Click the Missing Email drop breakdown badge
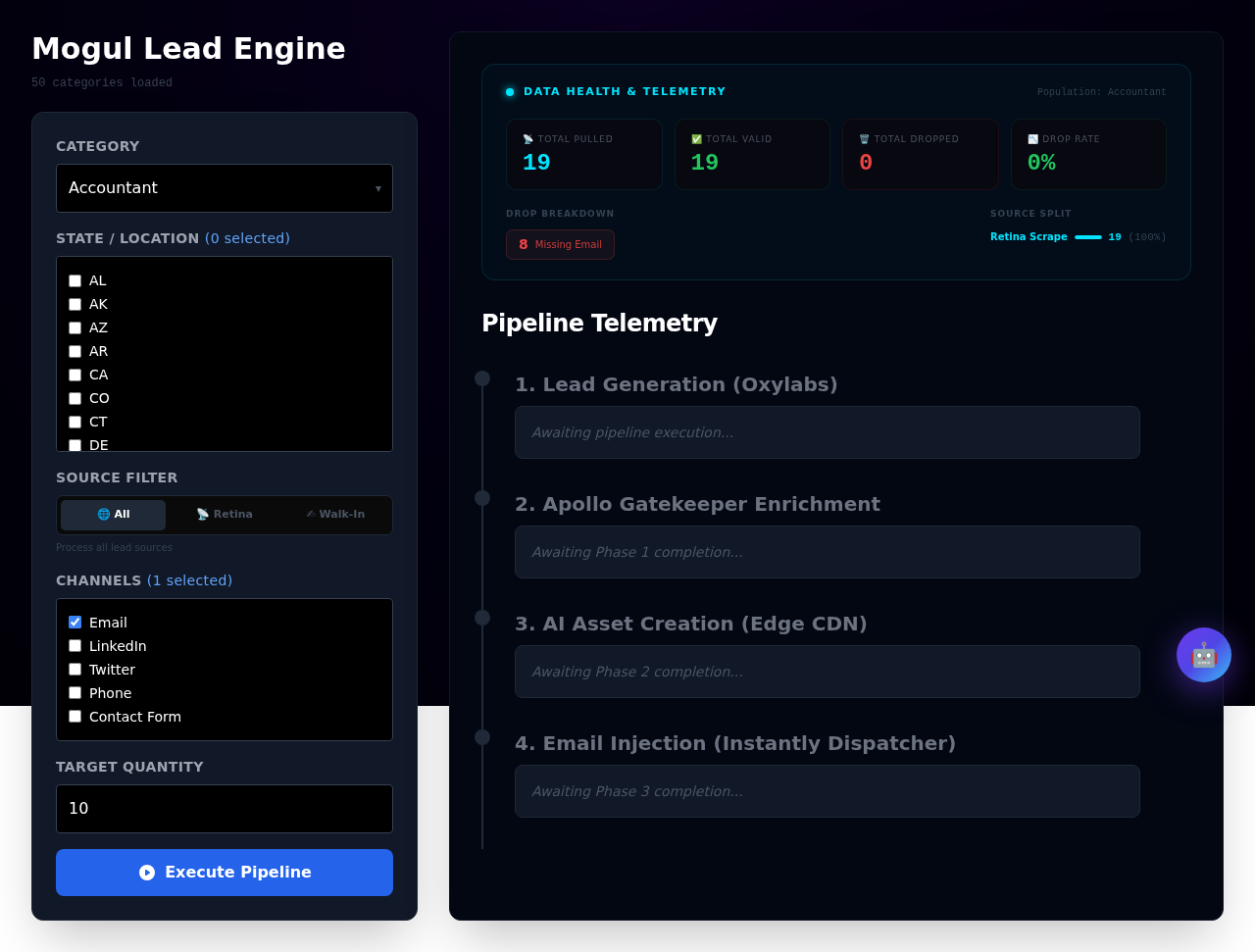Image resolution: width=1255 pixels, height=952 pixels. (x=560, y=245)
